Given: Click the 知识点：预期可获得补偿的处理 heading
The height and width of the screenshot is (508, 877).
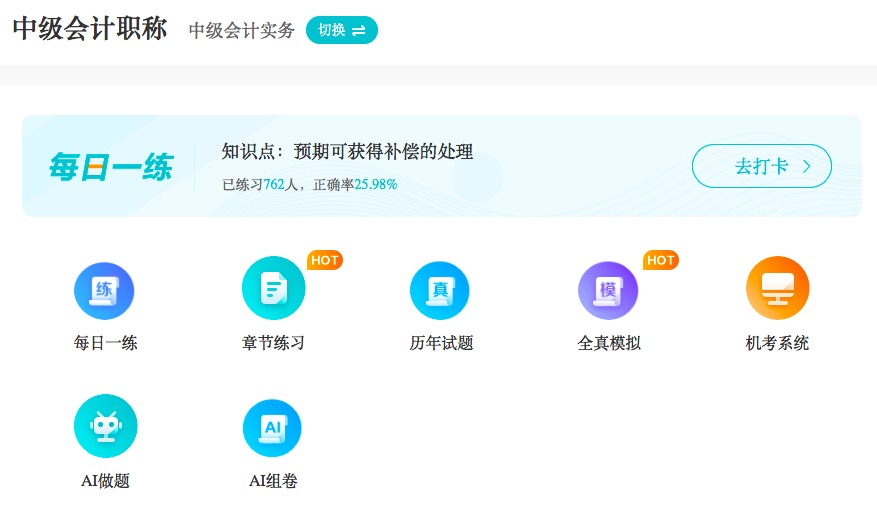Looking at the screenshot, I should click(347, 152).
